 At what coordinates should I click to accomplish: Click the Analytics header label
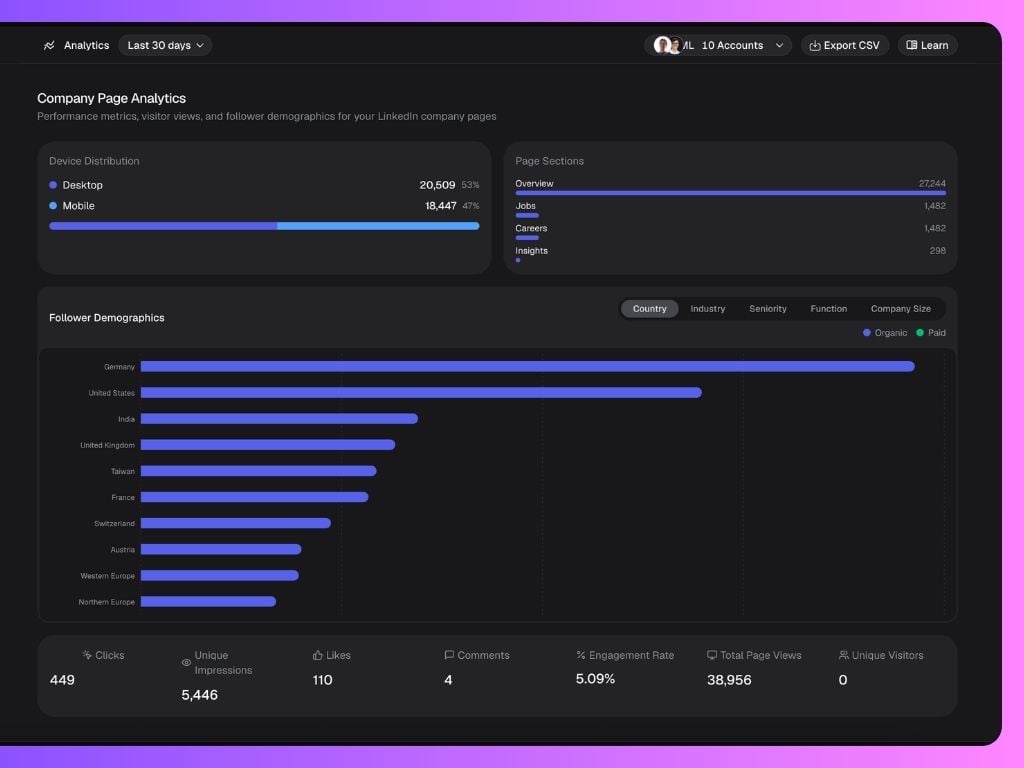(86, 45)
